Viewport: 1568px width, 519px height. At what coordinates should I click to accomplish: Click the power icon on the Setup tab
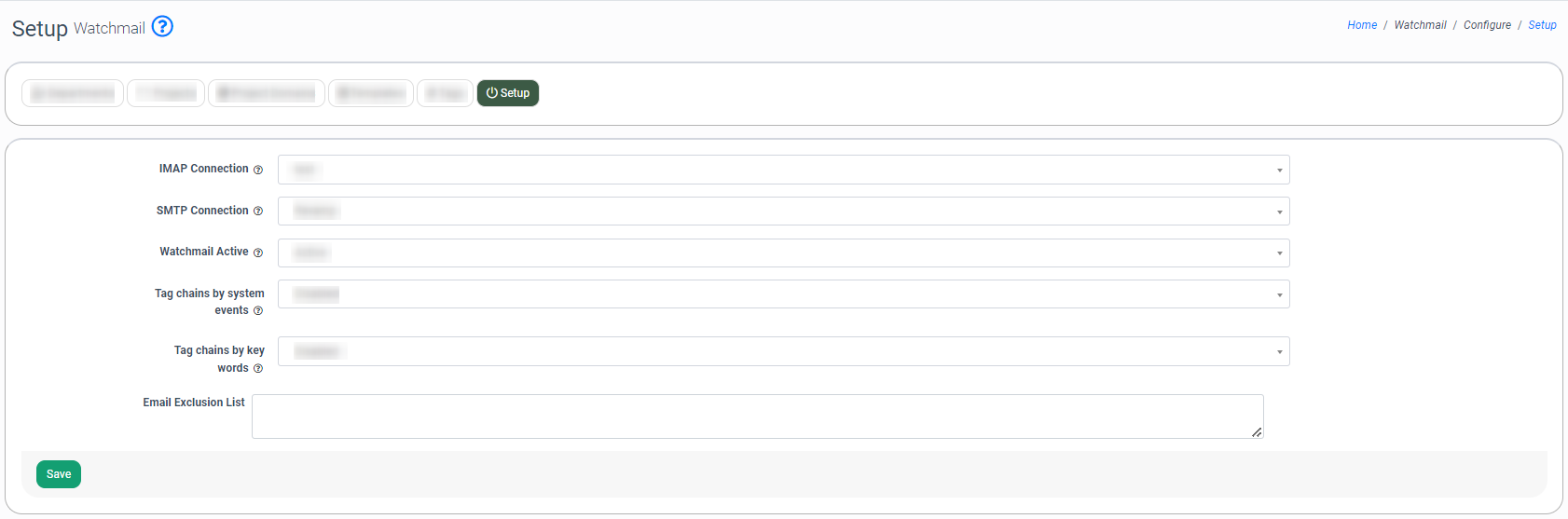pyautogui.click(x=491, y=93)
